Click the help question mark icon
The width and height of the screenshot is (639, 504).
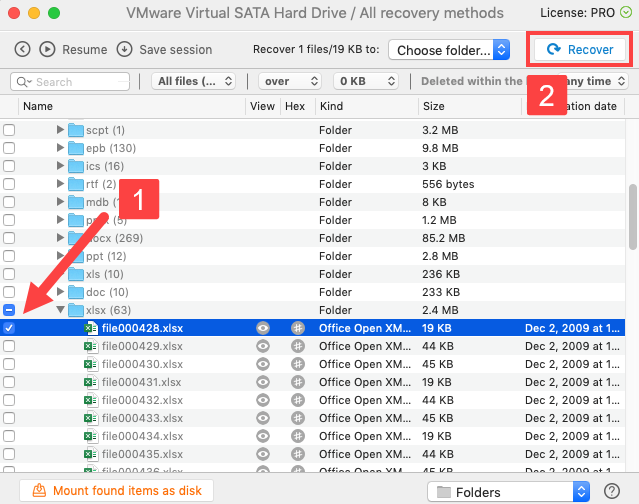click(x=612, y=491)
